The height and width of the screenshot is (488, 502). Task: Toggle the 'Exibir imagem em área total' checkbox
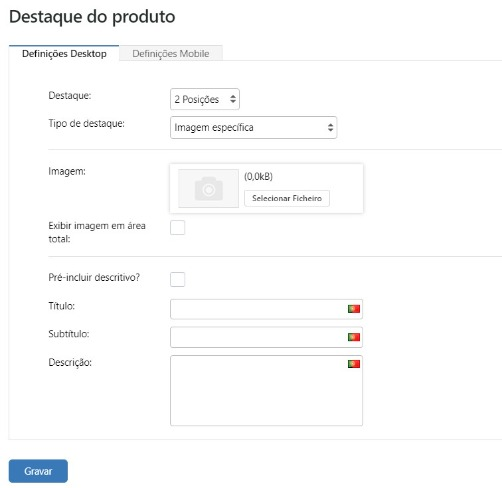click(177, 227)
